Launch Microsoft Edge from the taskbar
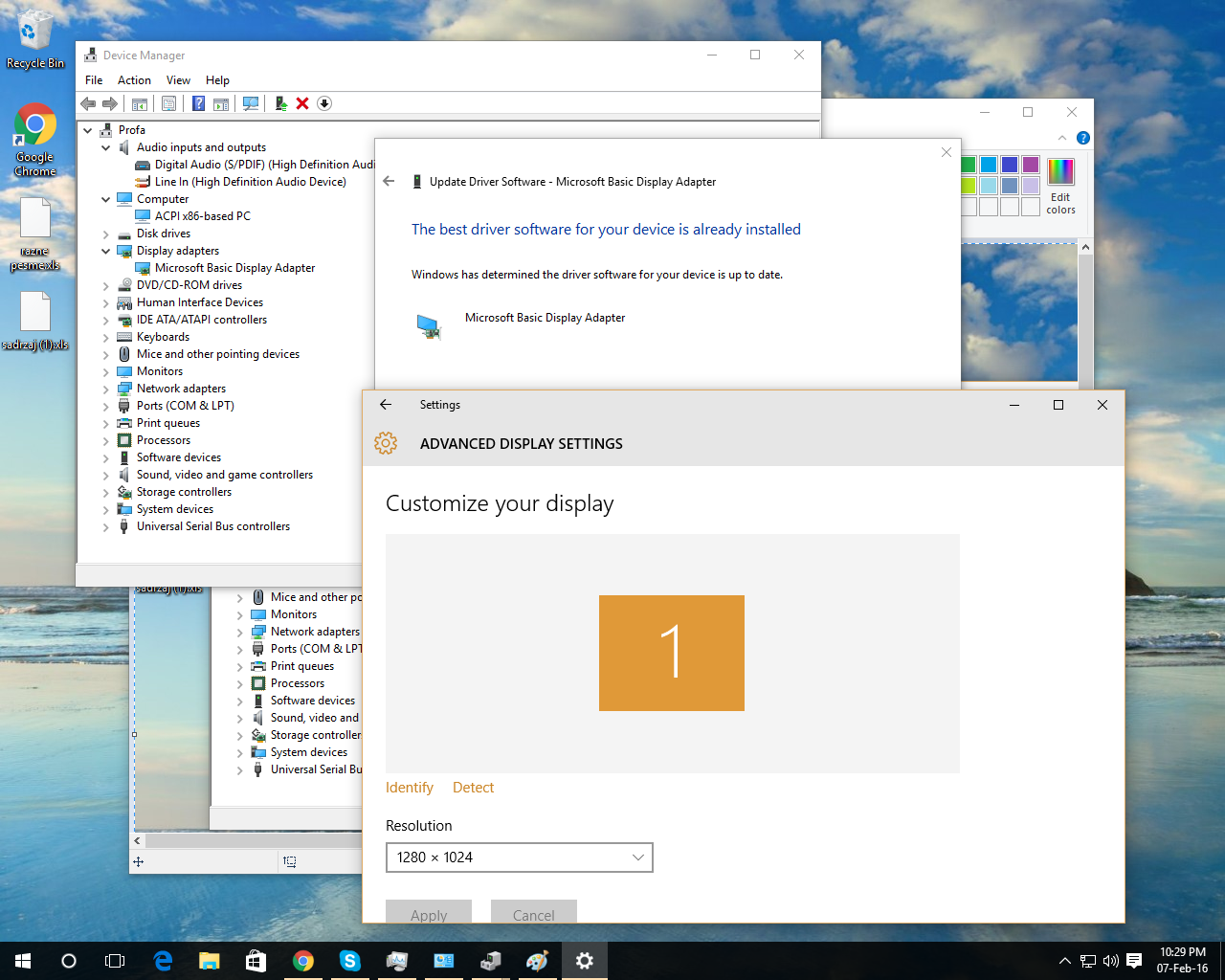The image size is (1225, 980). pos(163,961)
